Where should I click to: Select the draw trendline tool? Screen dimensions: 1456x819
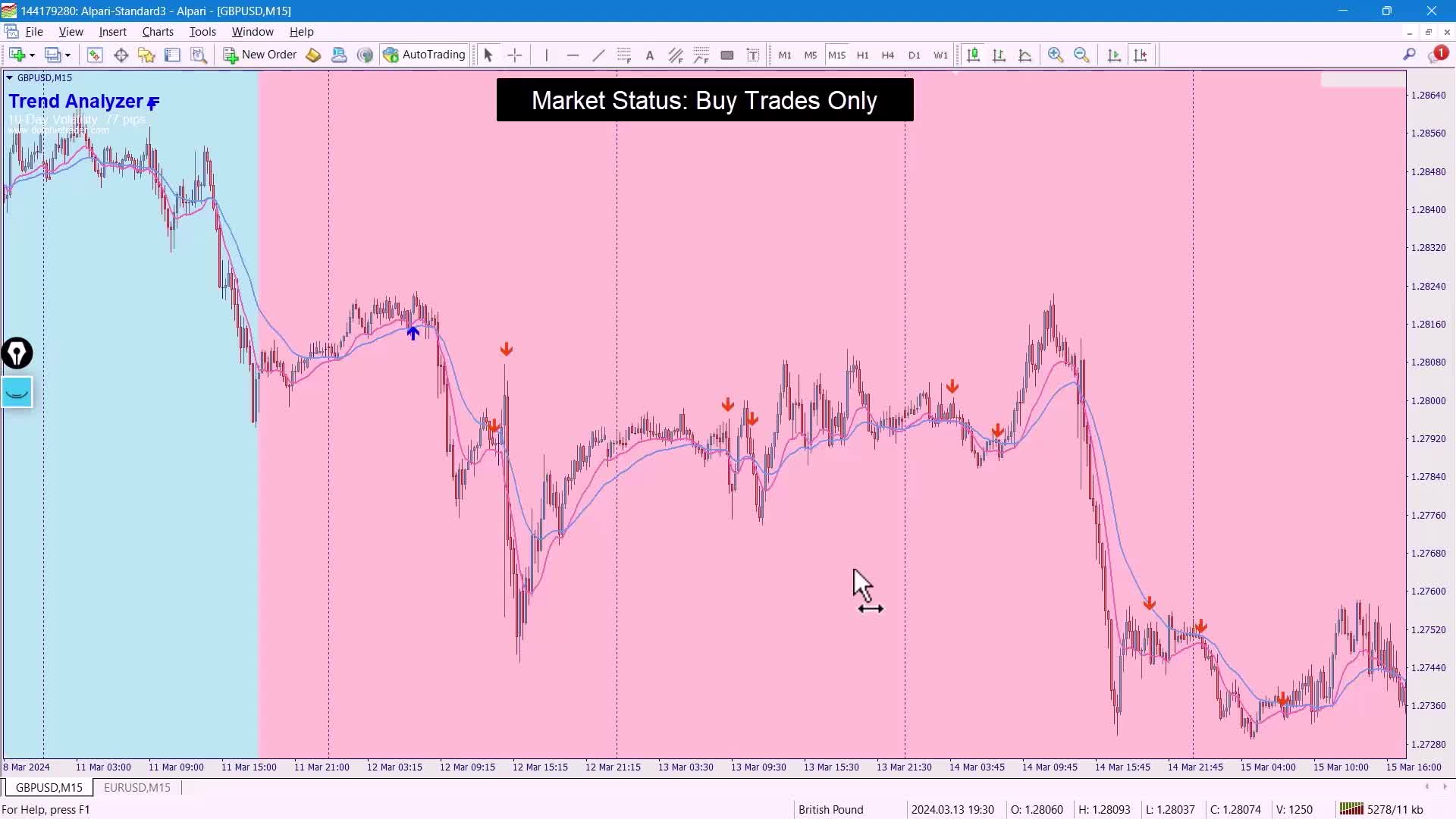pos(598,55)
